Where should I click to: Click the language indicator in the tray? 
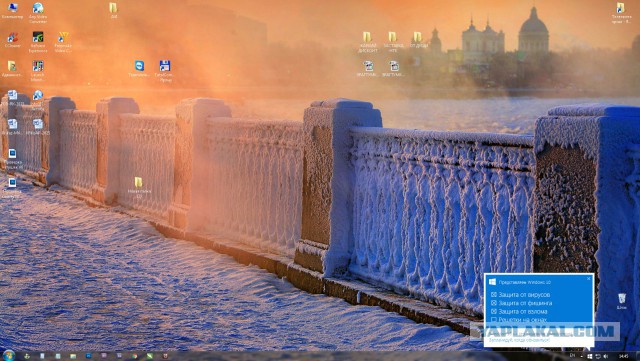point(572,355)
